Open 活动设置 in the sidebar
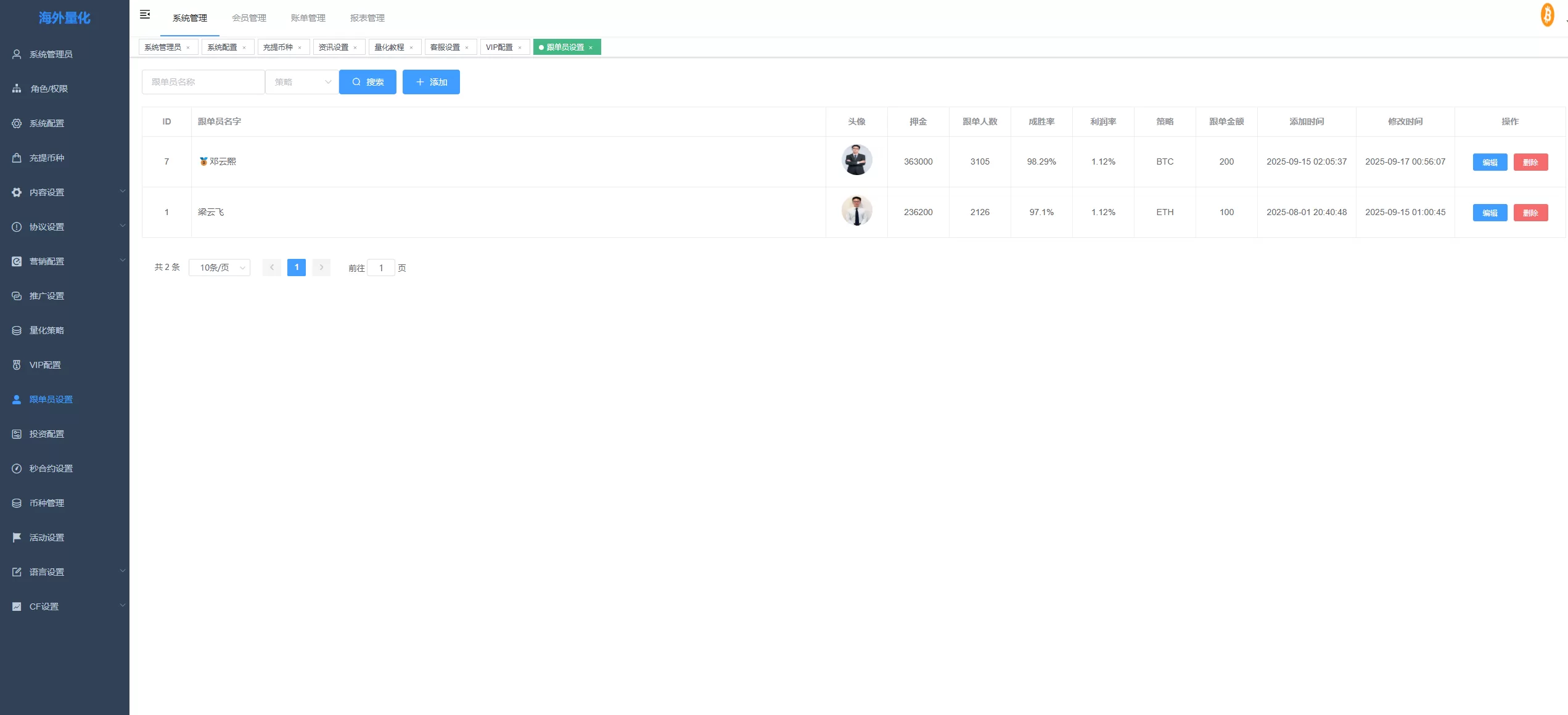This screenshot has width=1568, height=715. (47, 537)
